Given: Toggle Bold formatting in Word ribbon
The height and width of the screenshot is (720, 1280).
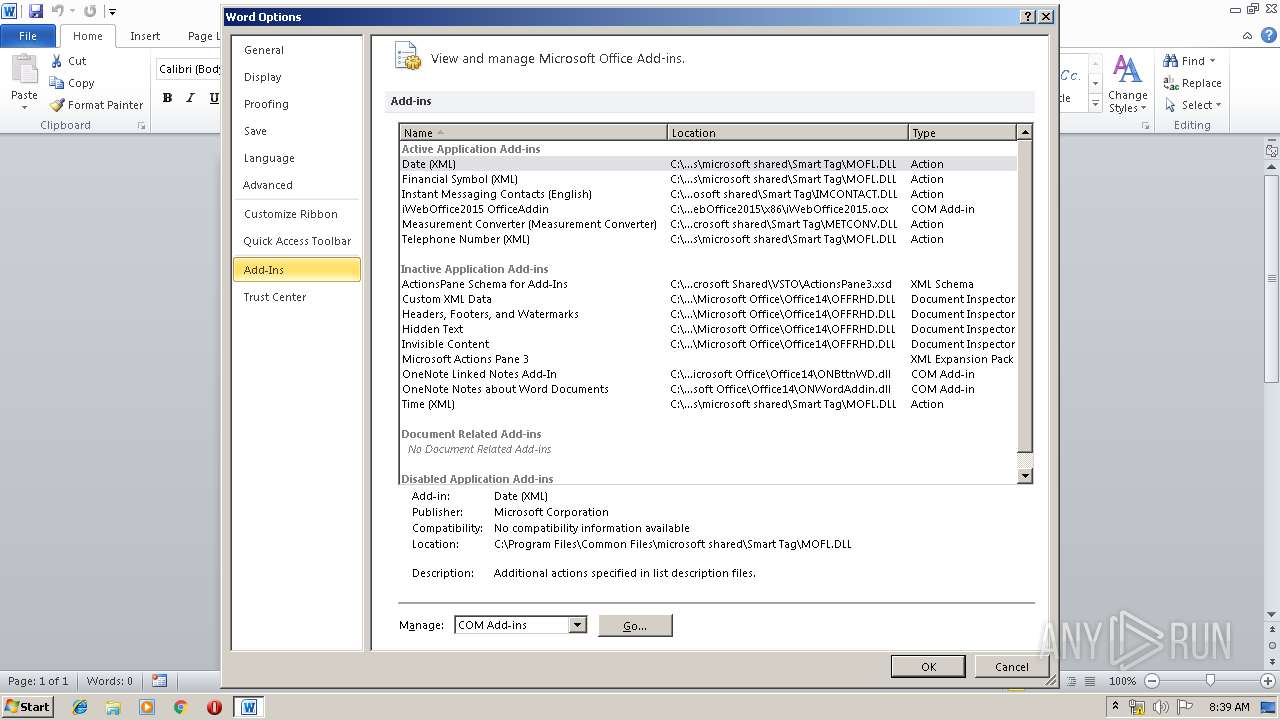Looking at the screenshot, I should coord(167,98).
